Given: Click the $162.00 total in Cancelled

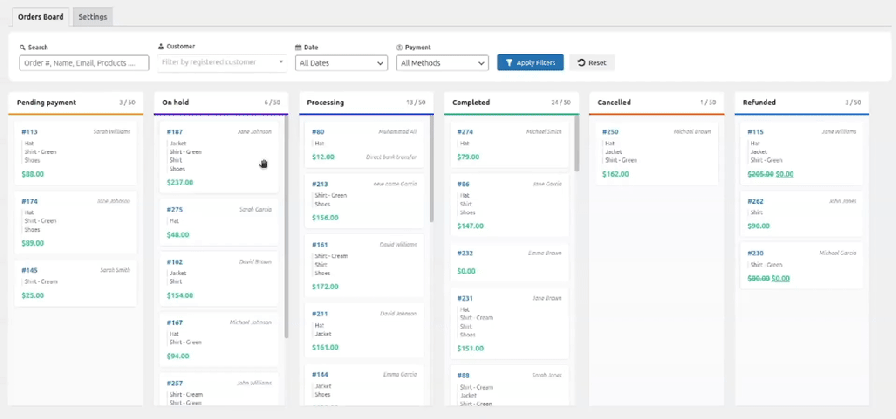Looking at the screenshot, I should [615, 174].
